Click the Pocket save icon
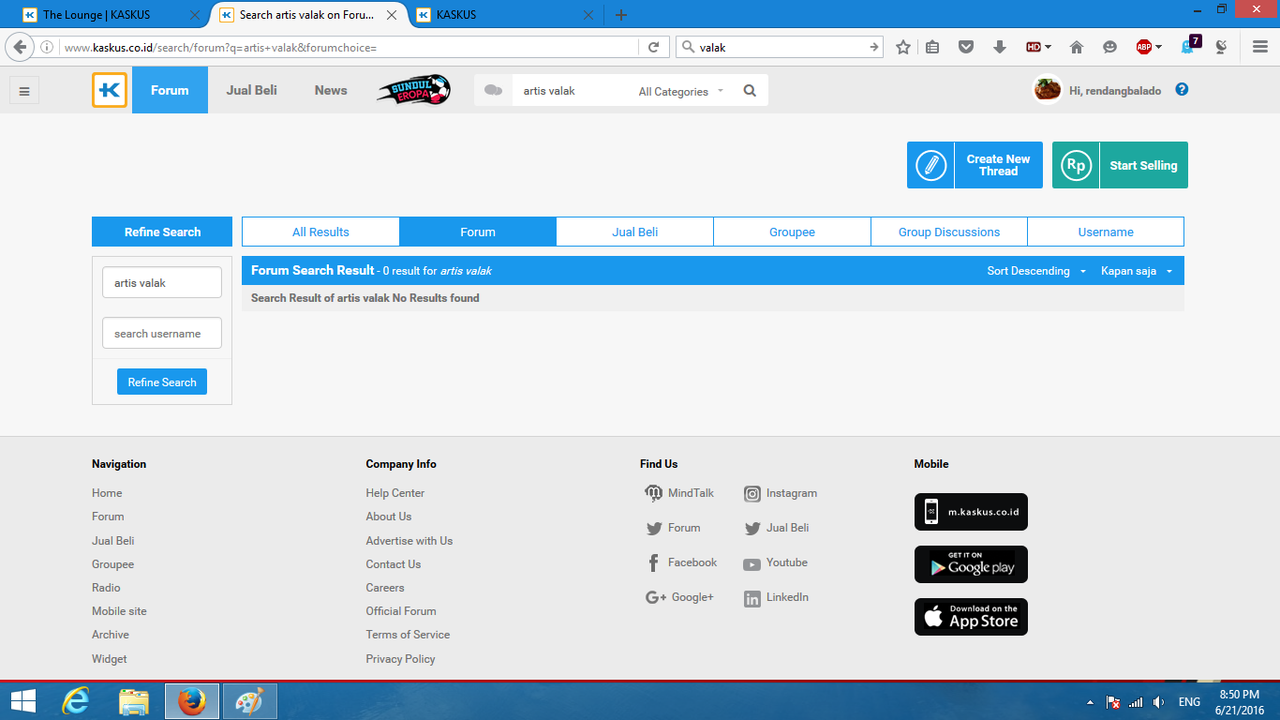Viewport: 1280px width, 720px height. click(x=966, y=47)
